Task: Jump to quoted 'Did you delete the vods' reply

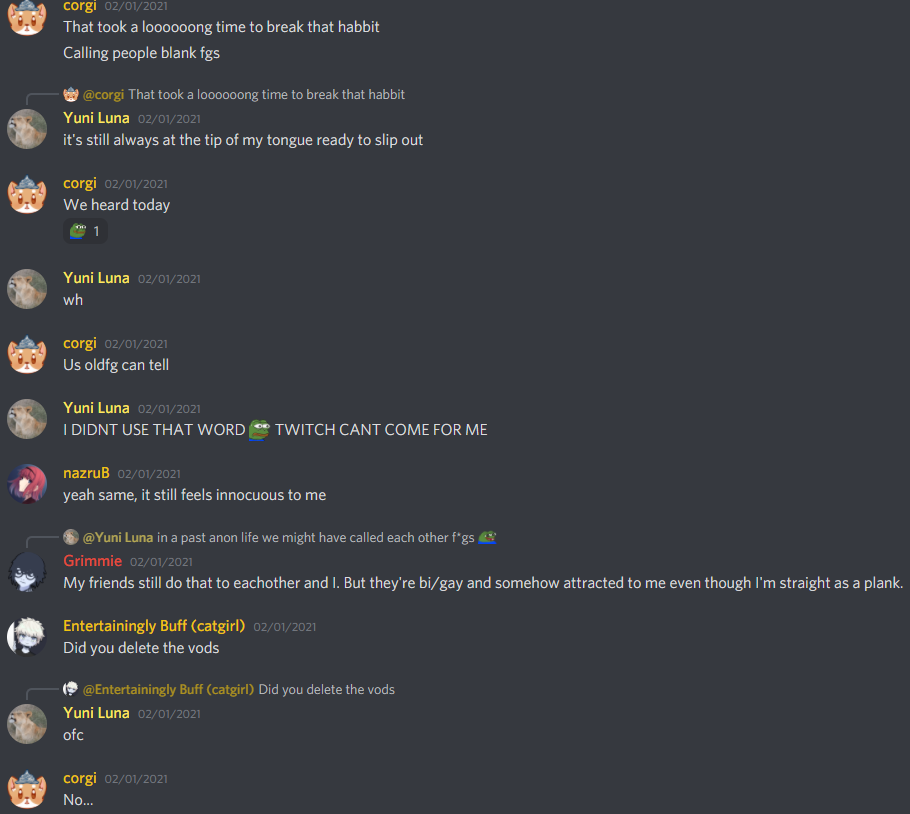Action: (x=326, y=690)
